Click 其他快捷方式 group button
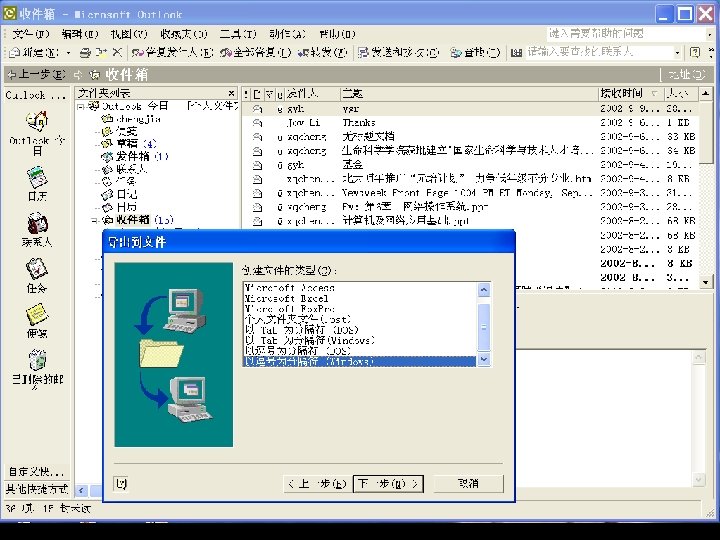Screen dimensions: 720x540 pos(37,489)
